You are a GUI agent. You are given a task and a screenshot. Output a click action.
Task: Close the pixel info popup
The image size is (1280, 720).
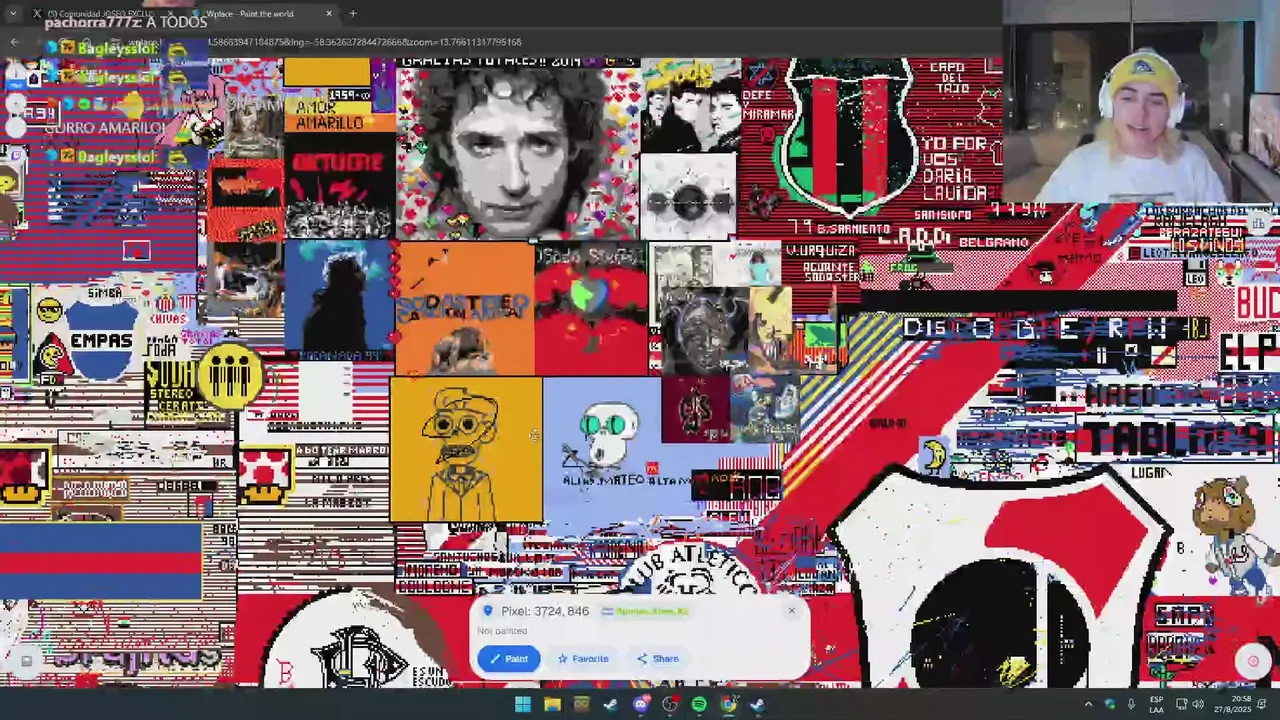[791, 610]
